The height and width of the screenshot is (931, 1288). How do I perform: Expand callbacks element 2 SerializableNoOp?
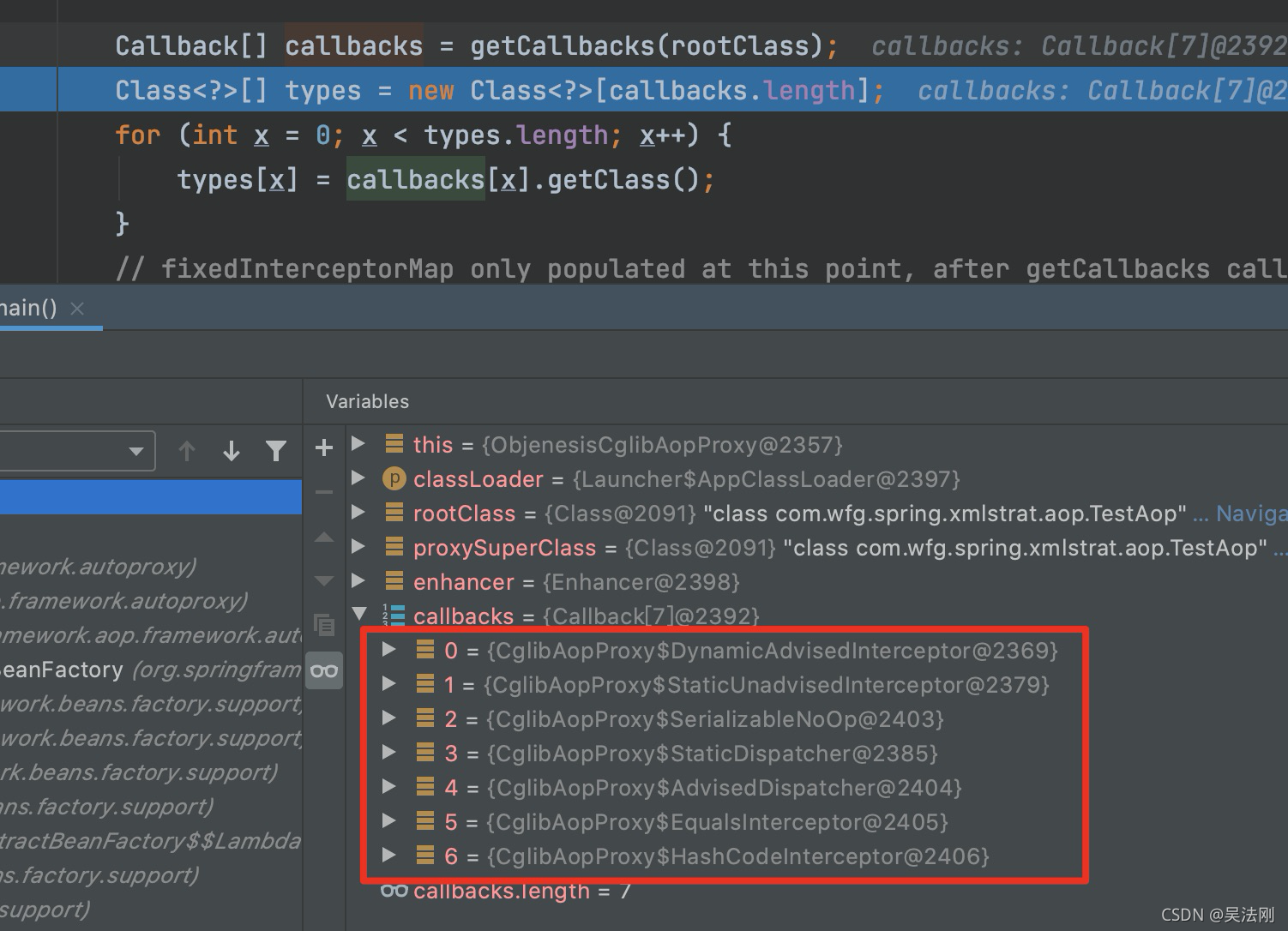pyautogui.click(x=389, y=718)
